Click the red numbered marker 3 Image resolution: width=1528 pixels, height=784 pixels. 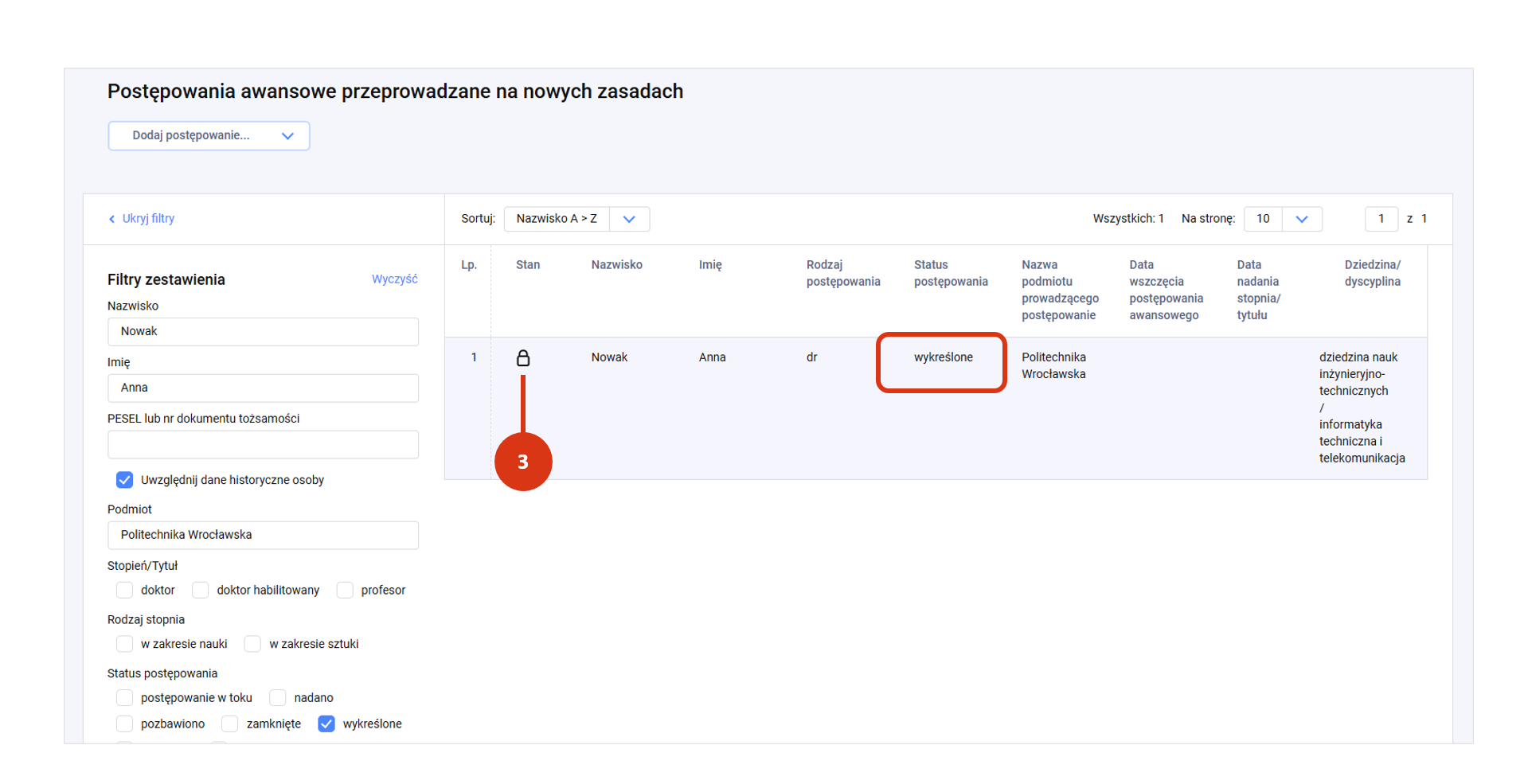(522, 462)
